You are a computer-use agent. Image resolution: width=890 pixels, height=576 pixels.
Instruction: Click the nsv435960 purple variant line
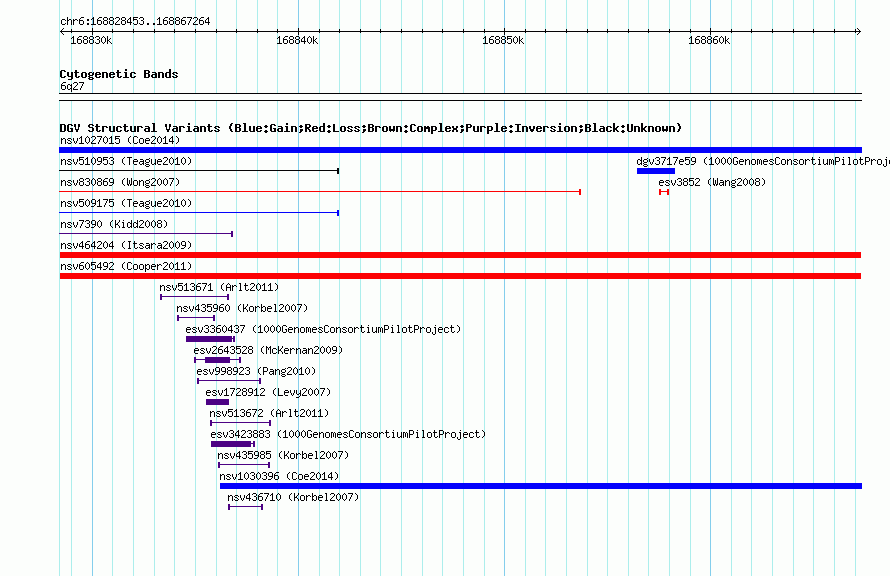196,318
